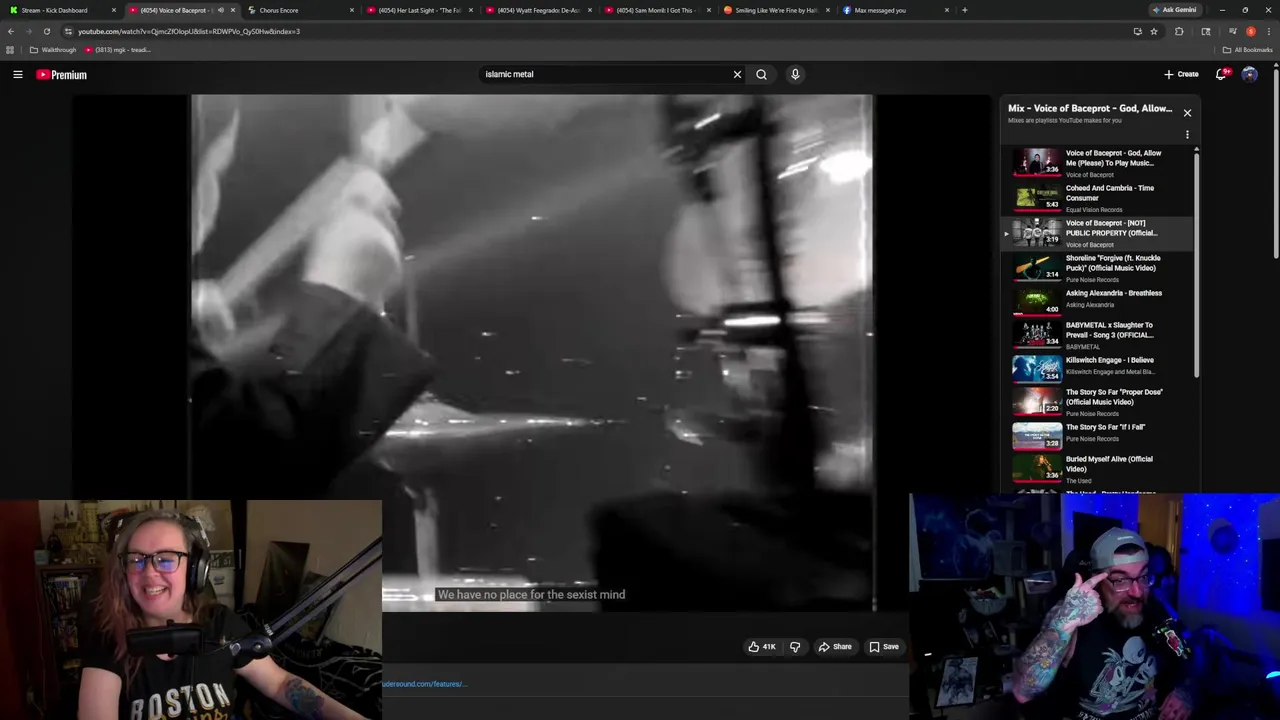Close the Stream - Kick Dashboard tab
Viewport: 1280px width, 720px height.
click(114, 10)
